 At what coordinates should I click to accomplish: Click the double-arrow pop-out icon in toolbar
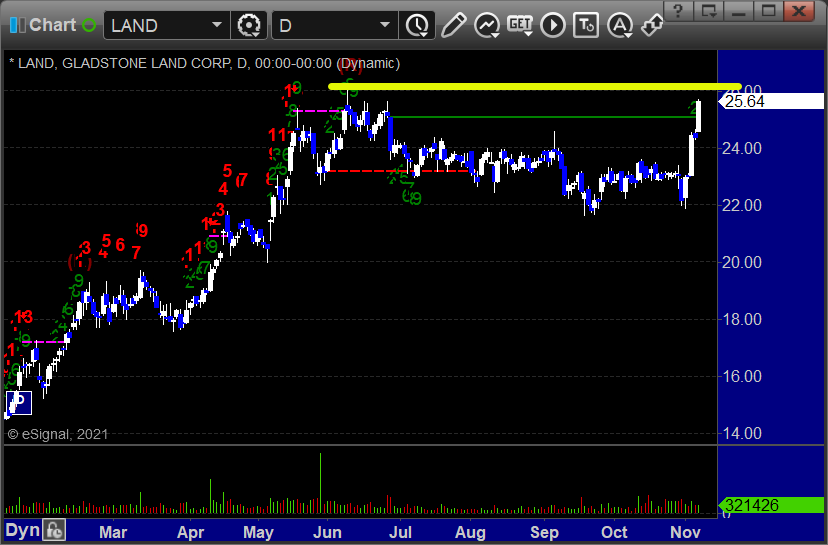coord(653,25)
